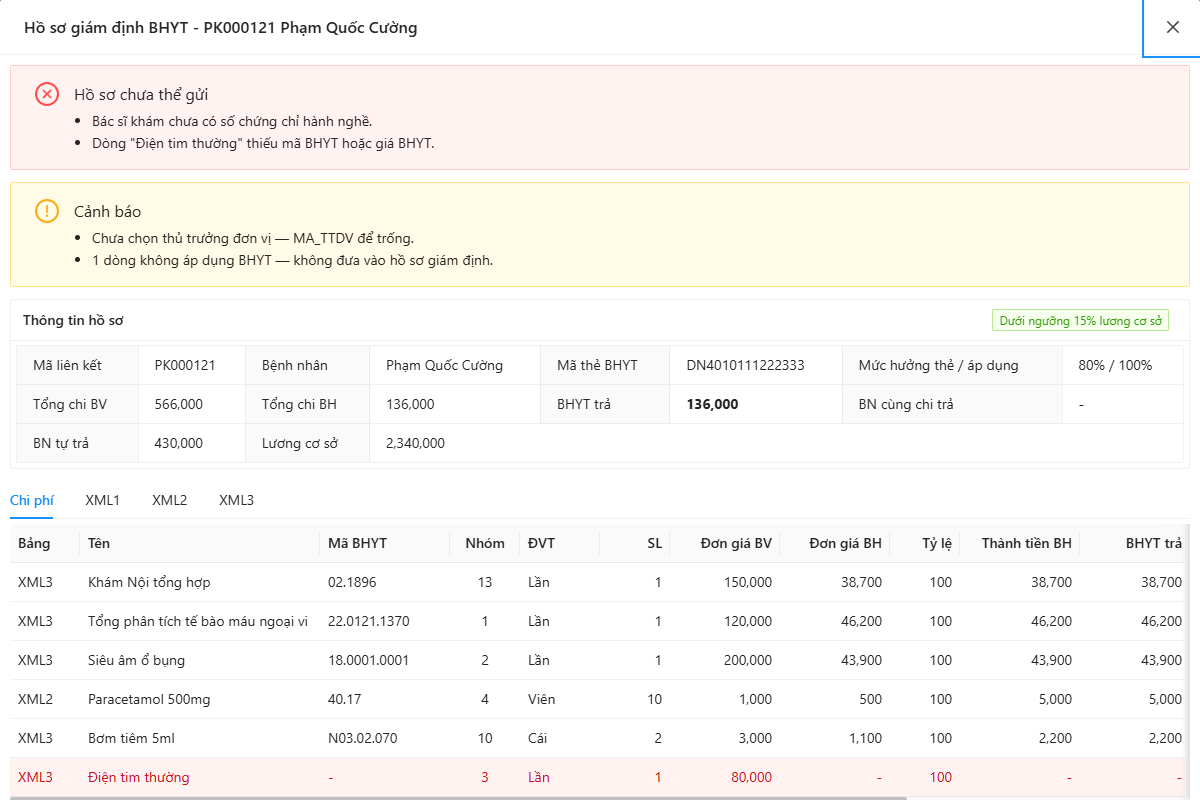The image size is (1200, 800).
Task: Click the error about "chứng chỉ hành nghề"
Action: pos(232,121)
